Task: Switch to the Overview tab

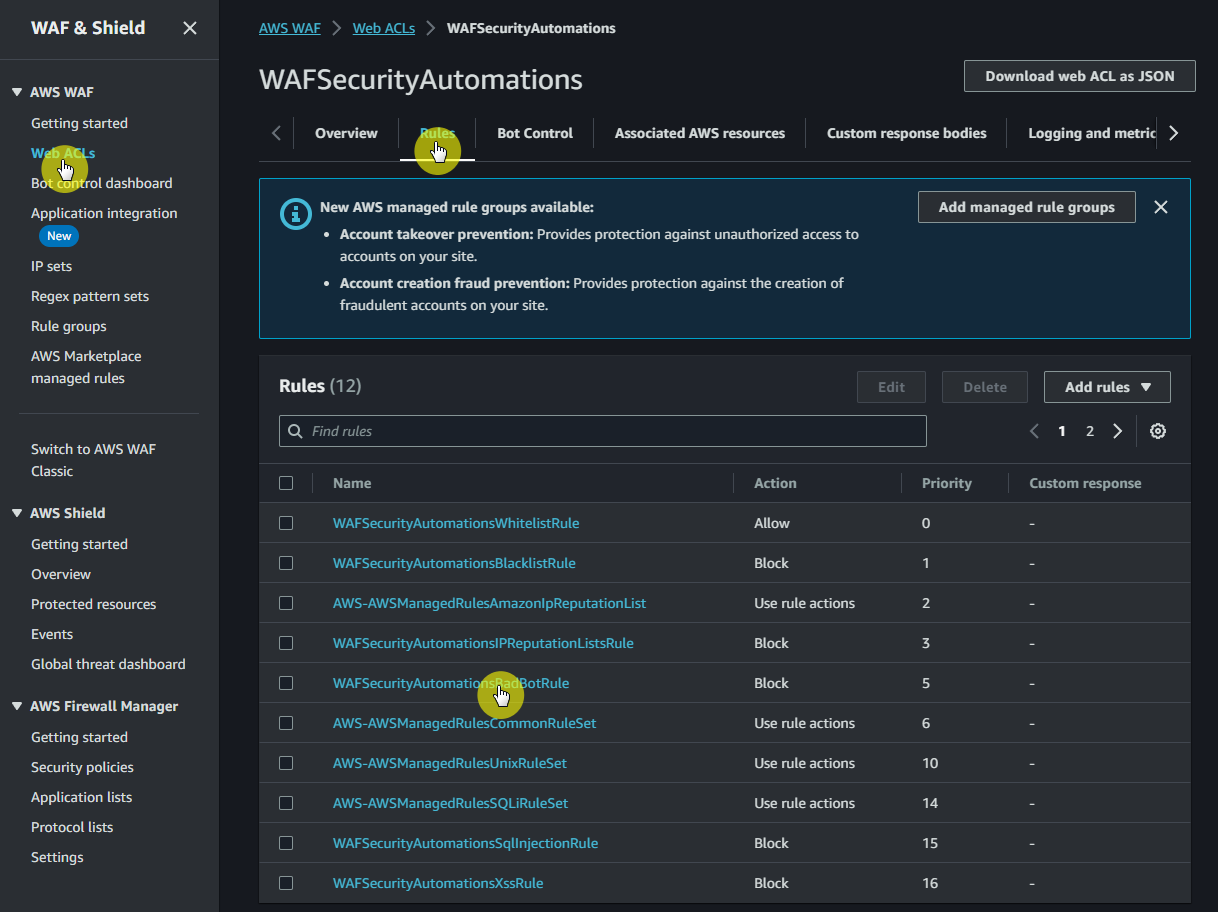Action: click(x=346, y=133)
